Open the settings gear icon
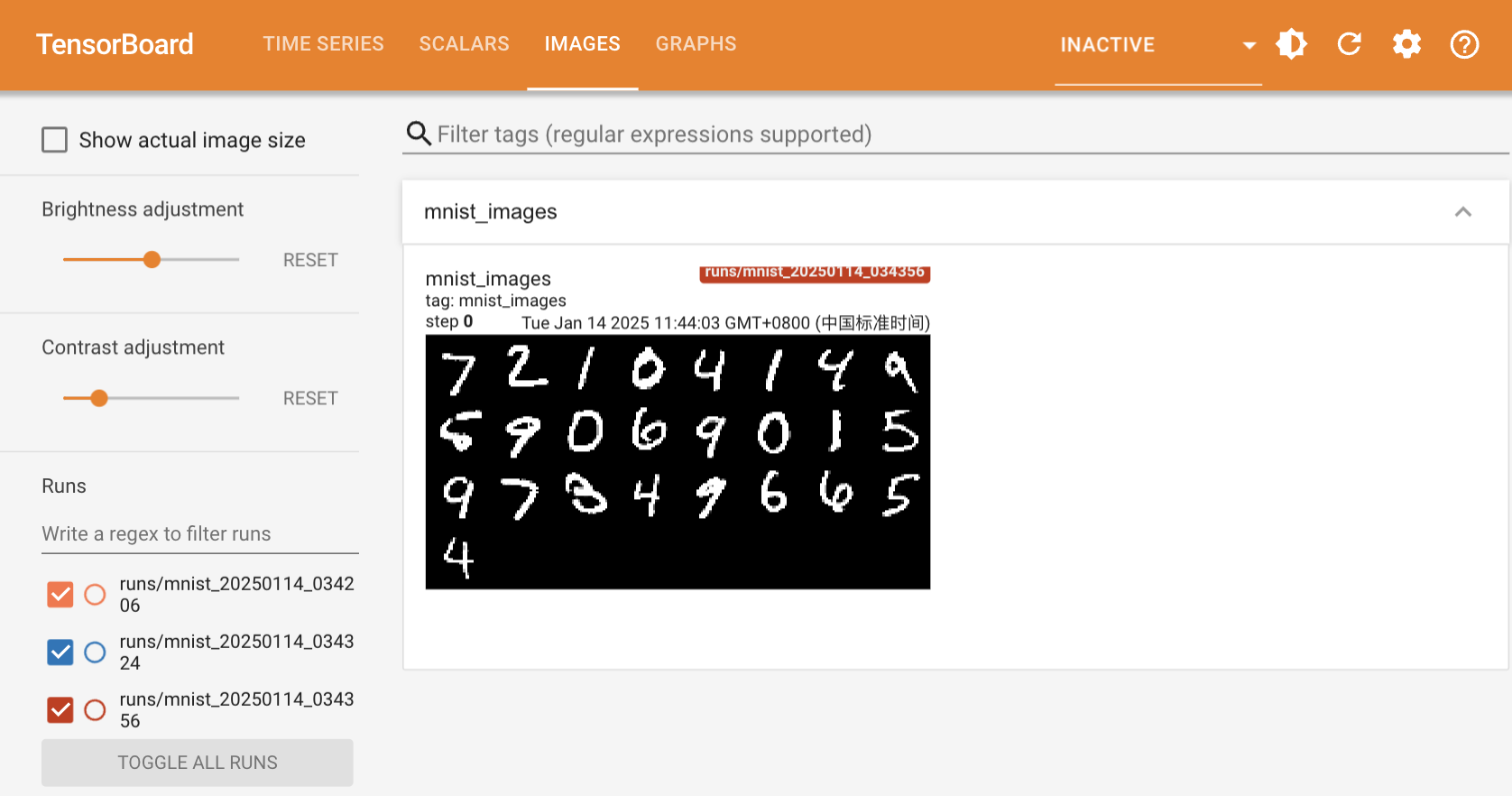The width and height of the screenshot is (1512, 796). click(1406, 44)
